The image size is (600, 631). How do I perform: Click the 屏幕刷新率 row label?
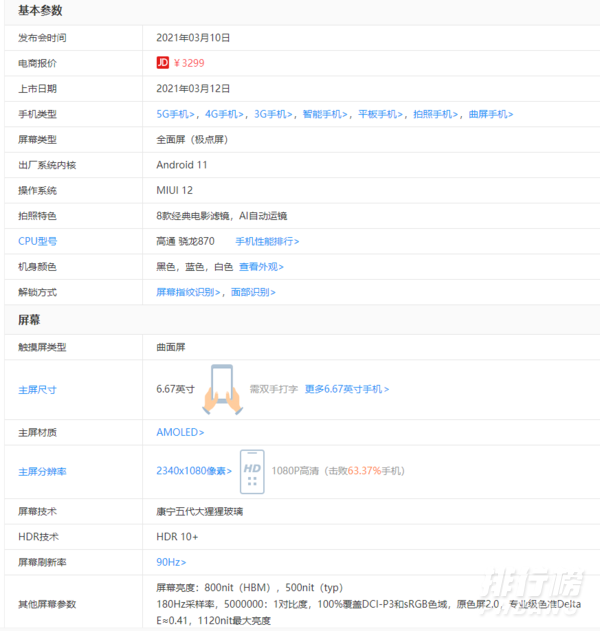pyautogui.click(x=42, y=562)
